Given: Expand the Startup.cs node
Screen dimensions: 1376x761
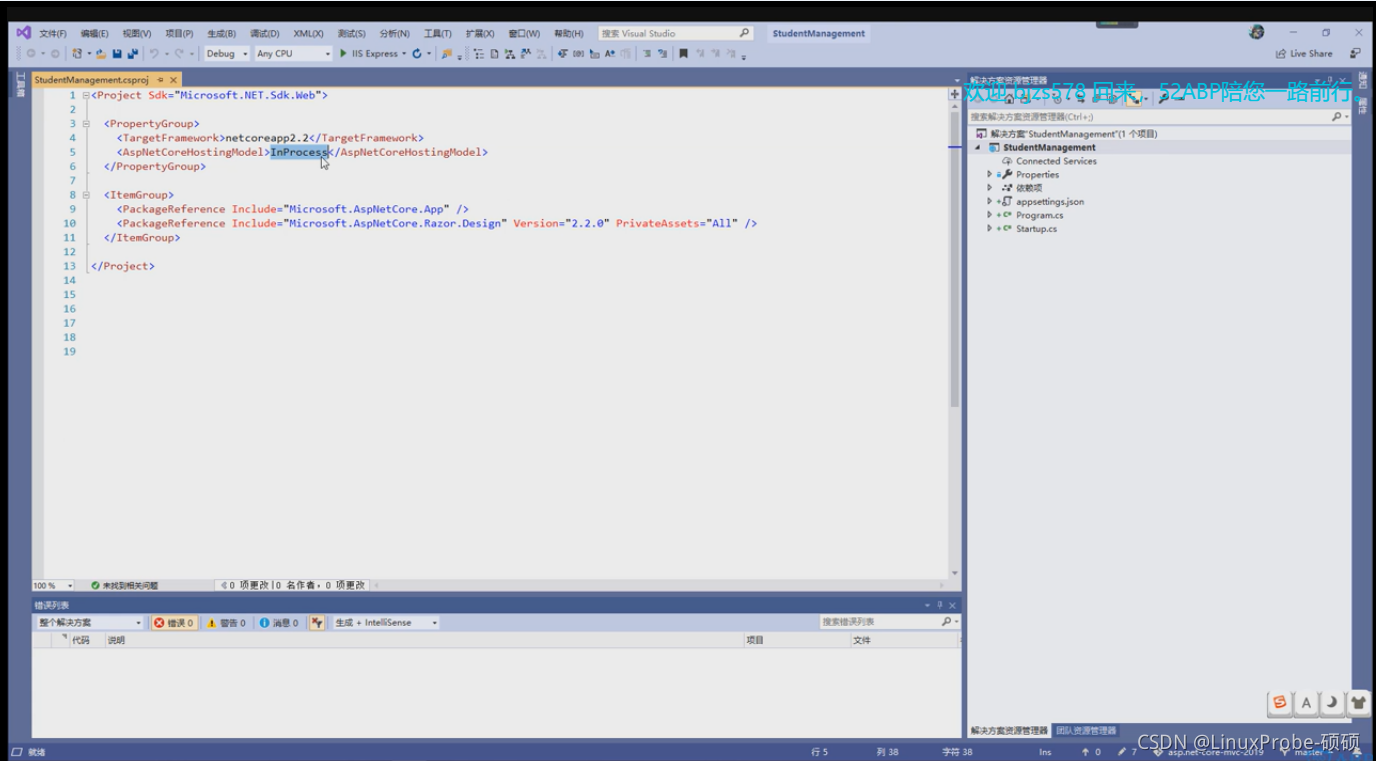Looking at the screenshot, I should (990, 229).
